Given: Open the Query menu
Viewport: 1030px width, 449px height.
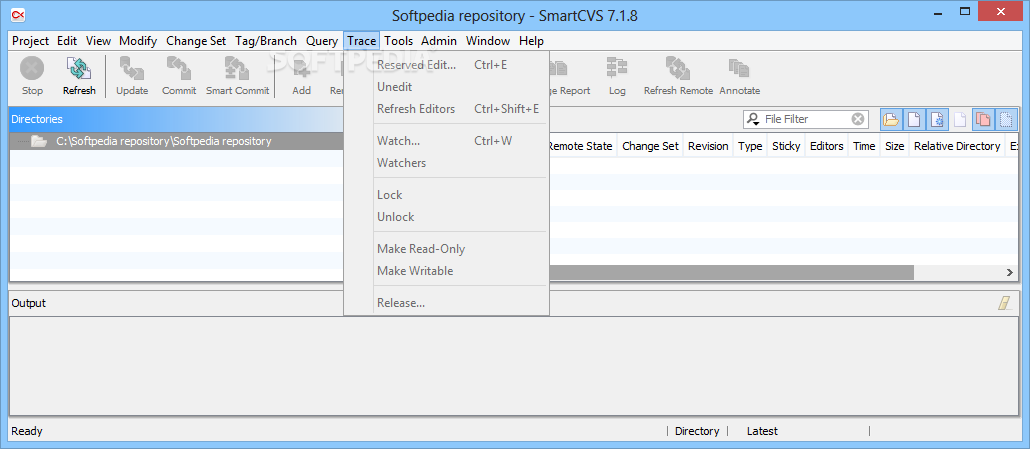Looking at the screenshot, I should [322, 41].
